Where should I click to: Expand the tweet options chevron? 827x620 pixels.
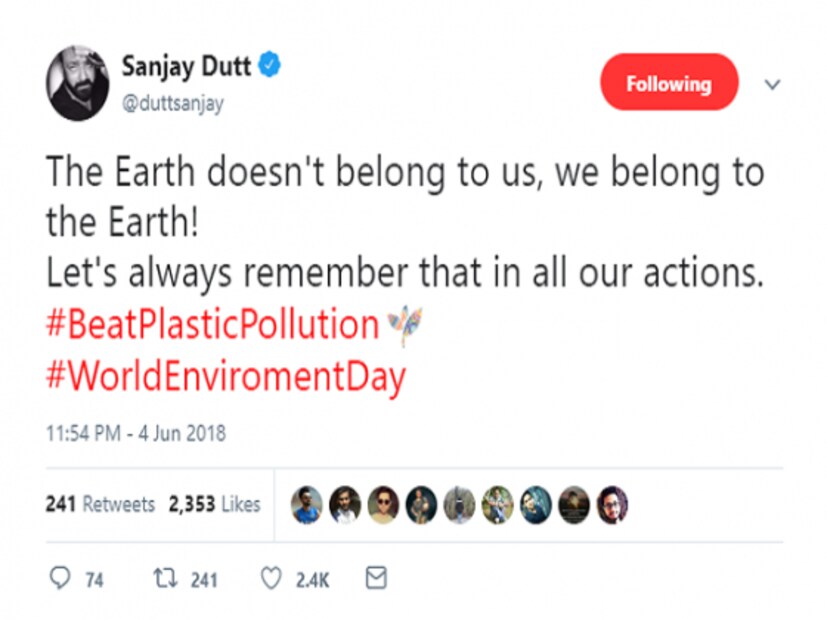tap(771, 85)
